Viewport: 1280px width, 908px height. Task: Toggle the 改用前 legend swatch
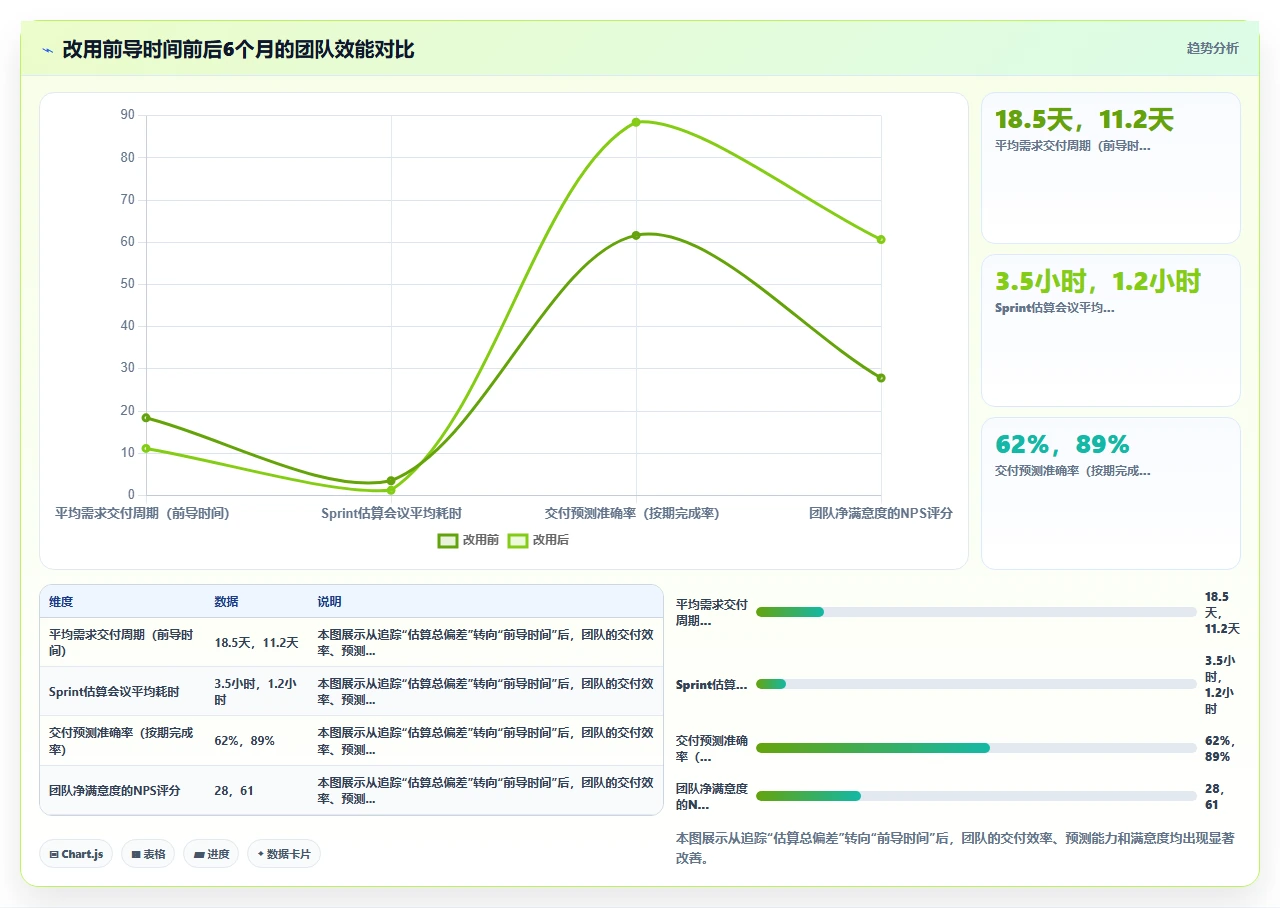(448, 540)
